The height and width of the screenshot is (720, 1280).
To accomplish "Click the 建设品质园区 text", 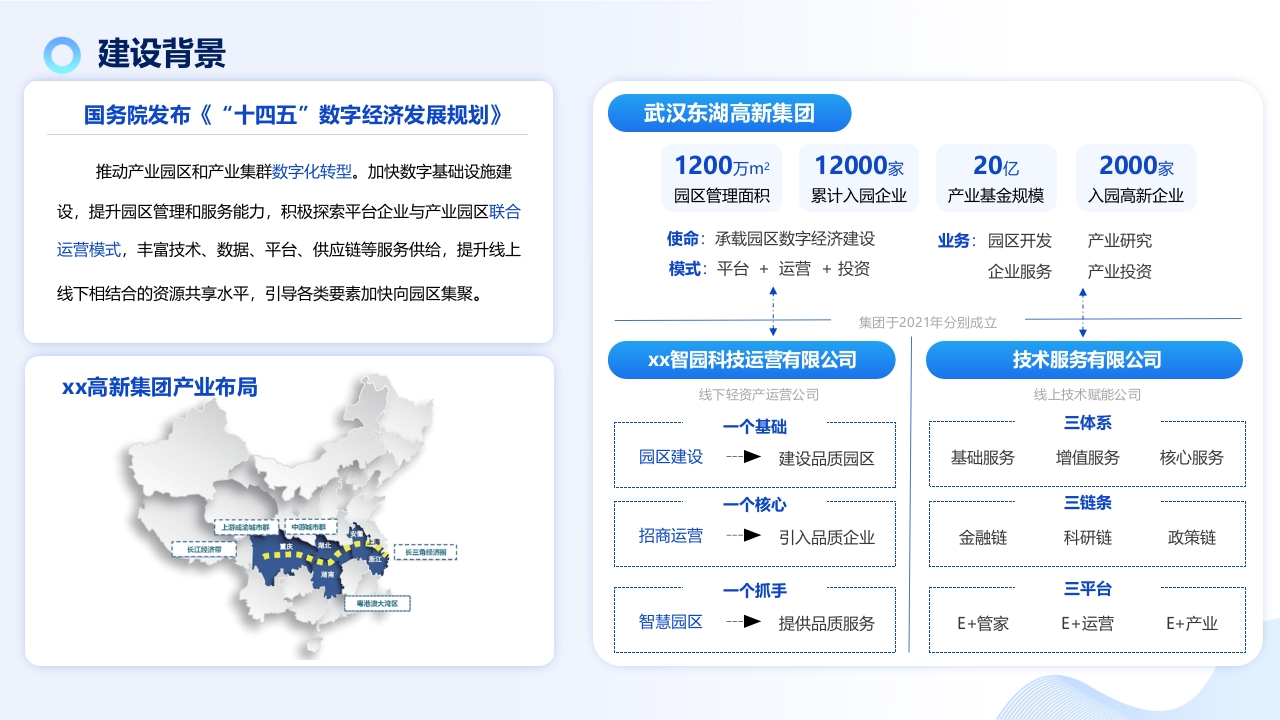I will coord(827,458).
